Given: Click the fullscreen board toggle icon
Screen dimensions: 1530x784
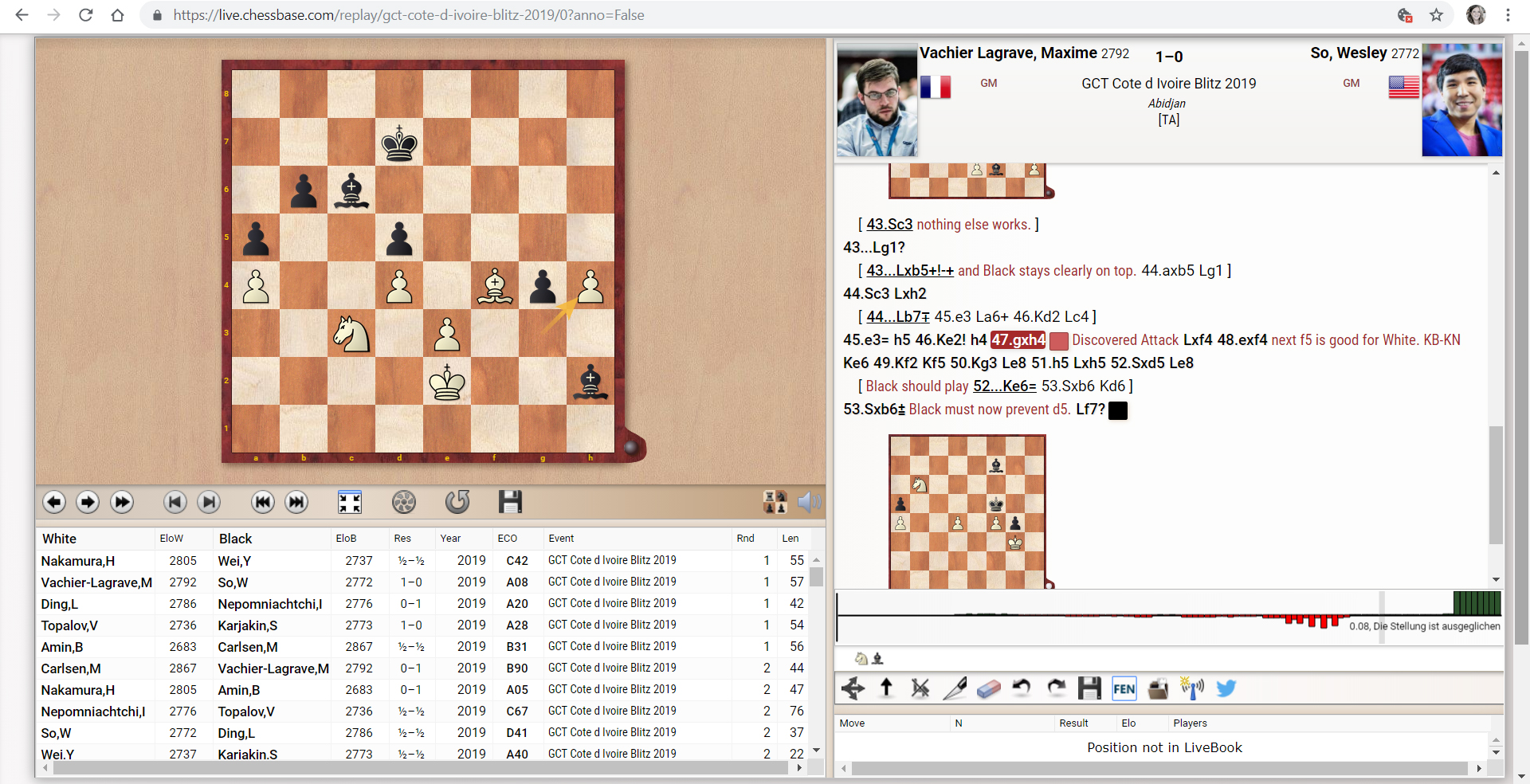Looking at the screenshot, I should [x=349, y=502].
